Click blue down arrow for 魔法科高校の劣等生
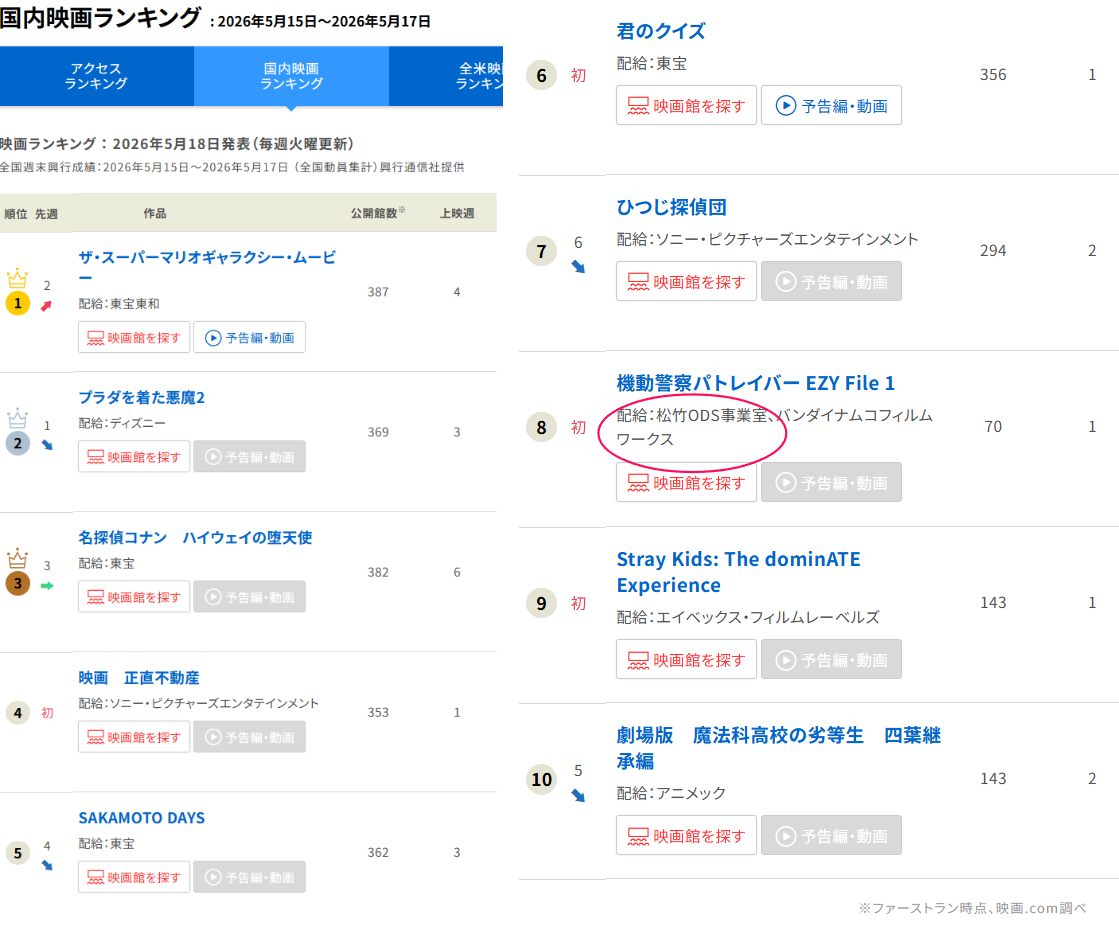 (578, 795)
